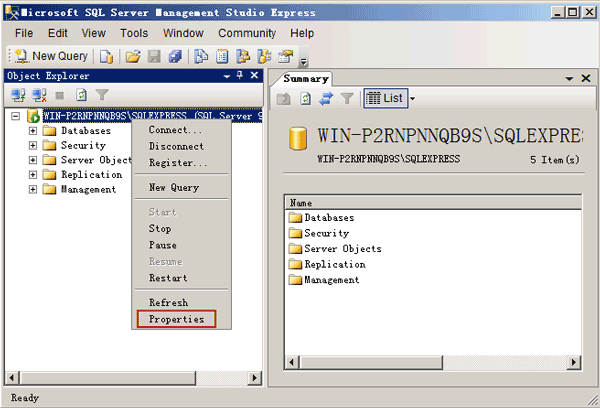The height and width of the screenshot is (408, 600).
Task: Click the Filter icon in Summary toolbar
Action: (x=347, y=99)
